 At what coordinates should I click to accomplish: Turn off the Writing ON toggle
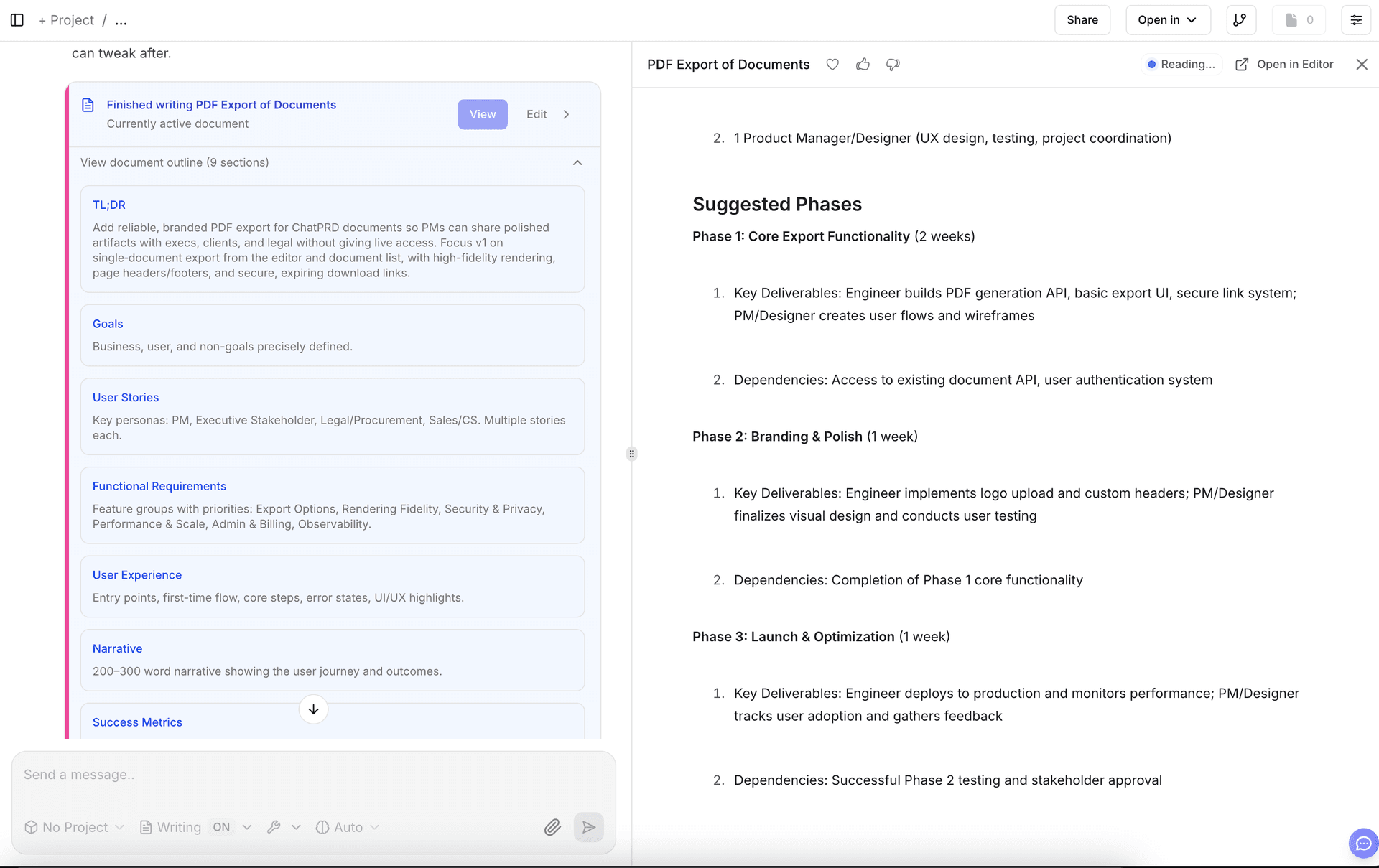(x=222, y=827)
